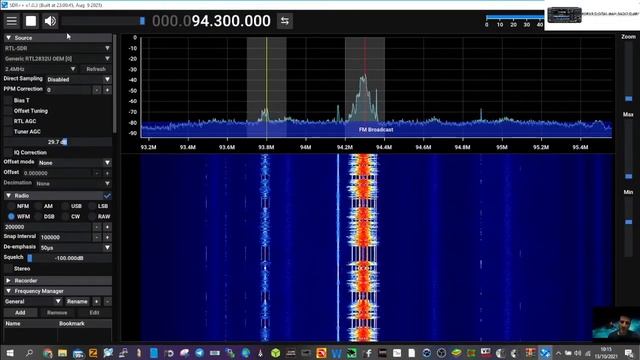This screenshot has height=360, width=640.
Task: Open De-emphasis 50µs dropdown
Action: [75, 248]
